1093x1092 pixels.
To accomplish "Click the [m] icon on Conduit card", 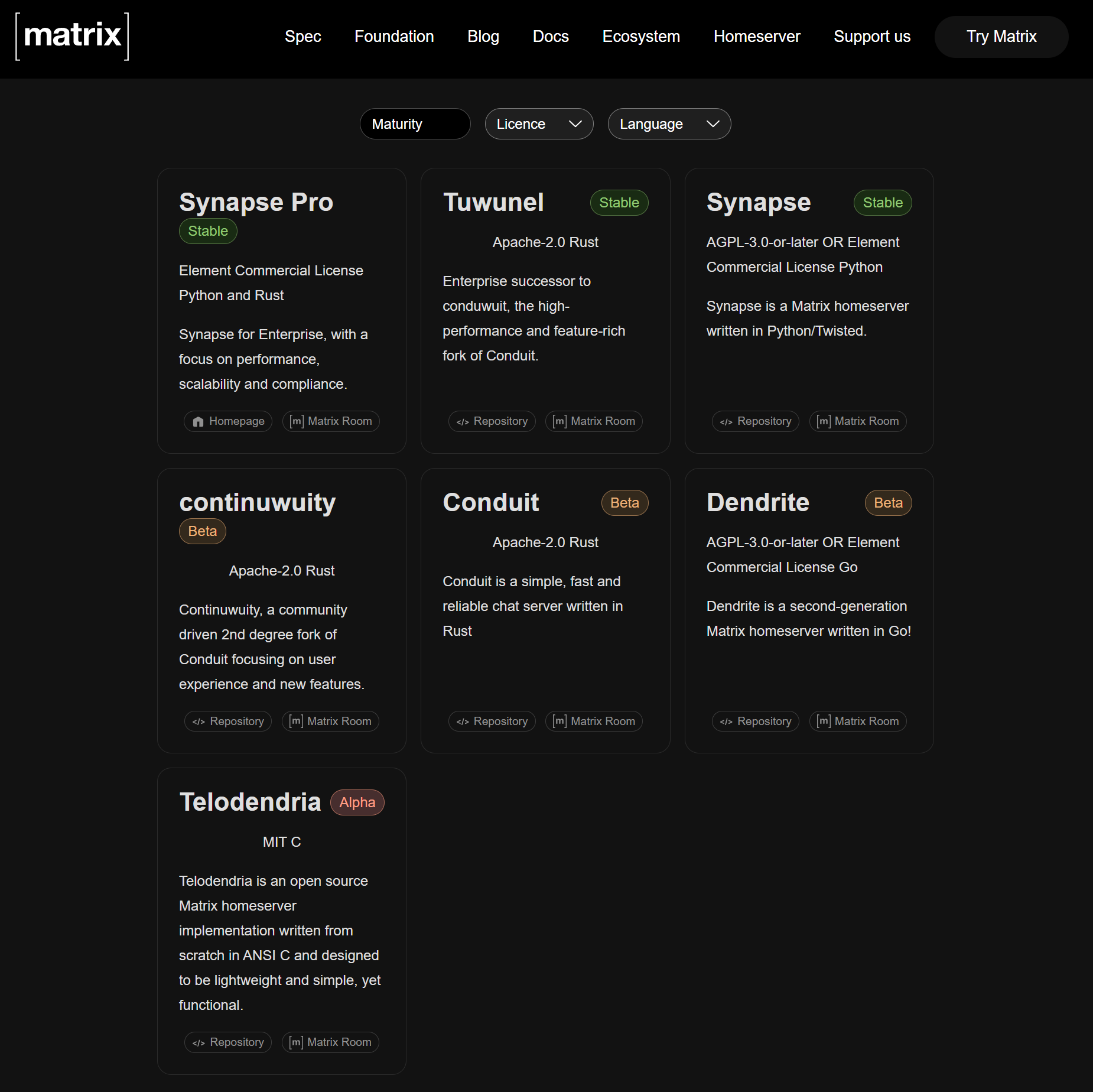I will click(x=559, y=721).
